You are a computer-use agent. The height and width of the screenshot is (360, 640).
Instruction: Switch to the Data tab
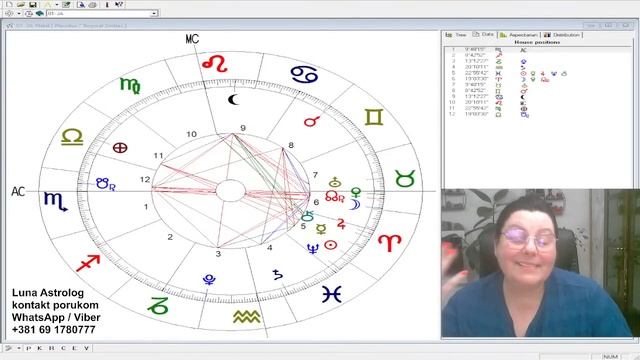(483, 35)
